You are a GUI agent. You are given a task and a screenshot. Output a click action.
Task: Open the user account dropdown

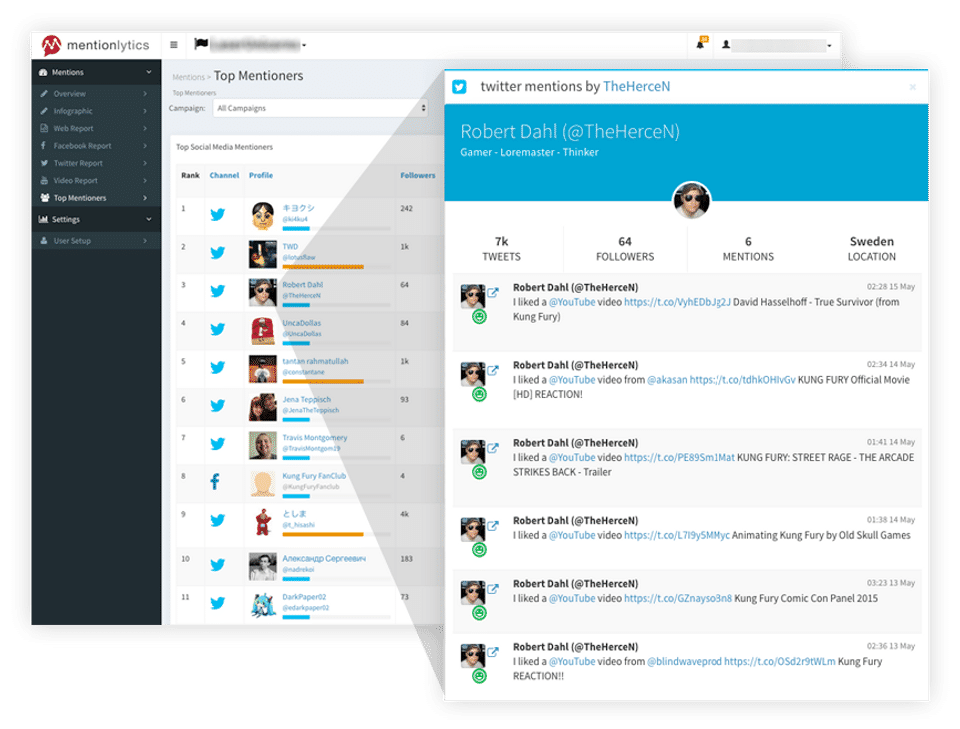pyautogui.click(x=777, y=45)
